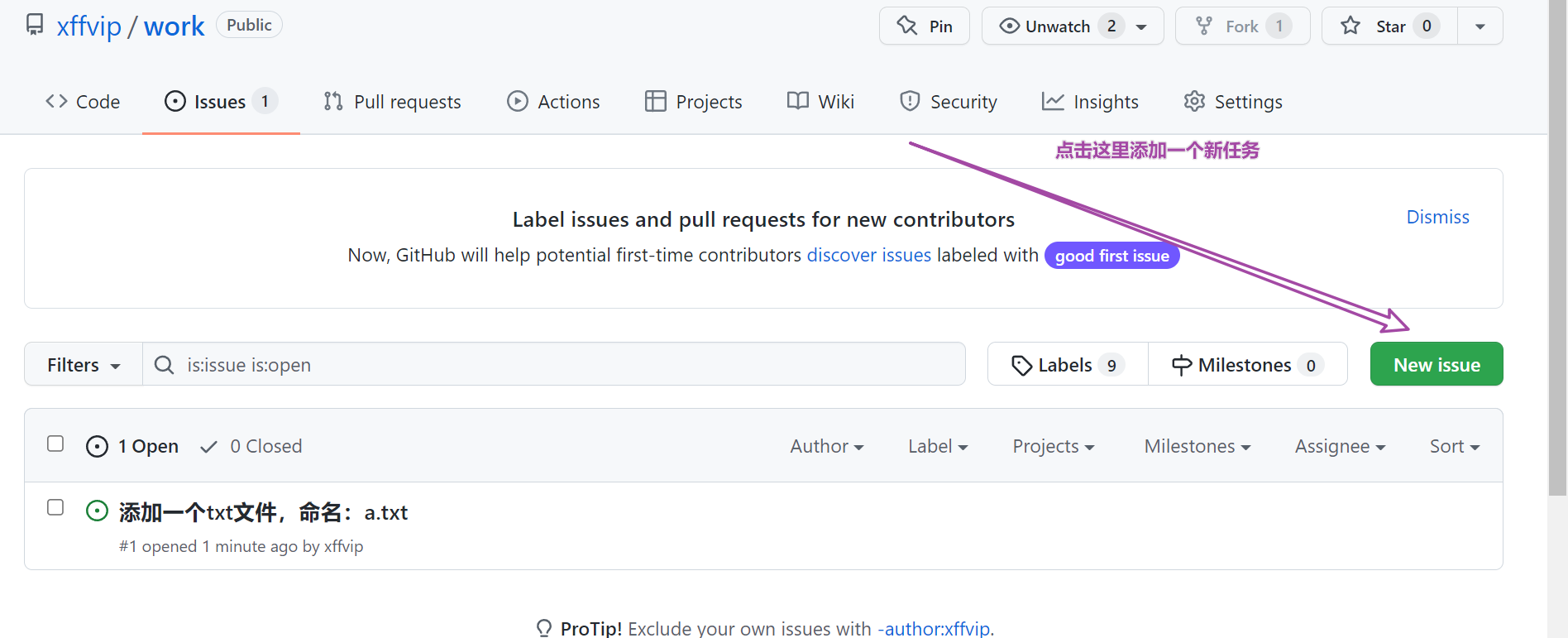Image resolution: width=1568 pixels, height=638 pixels.
Task: Open the Insights tab
Action: tap(1090, 102)
